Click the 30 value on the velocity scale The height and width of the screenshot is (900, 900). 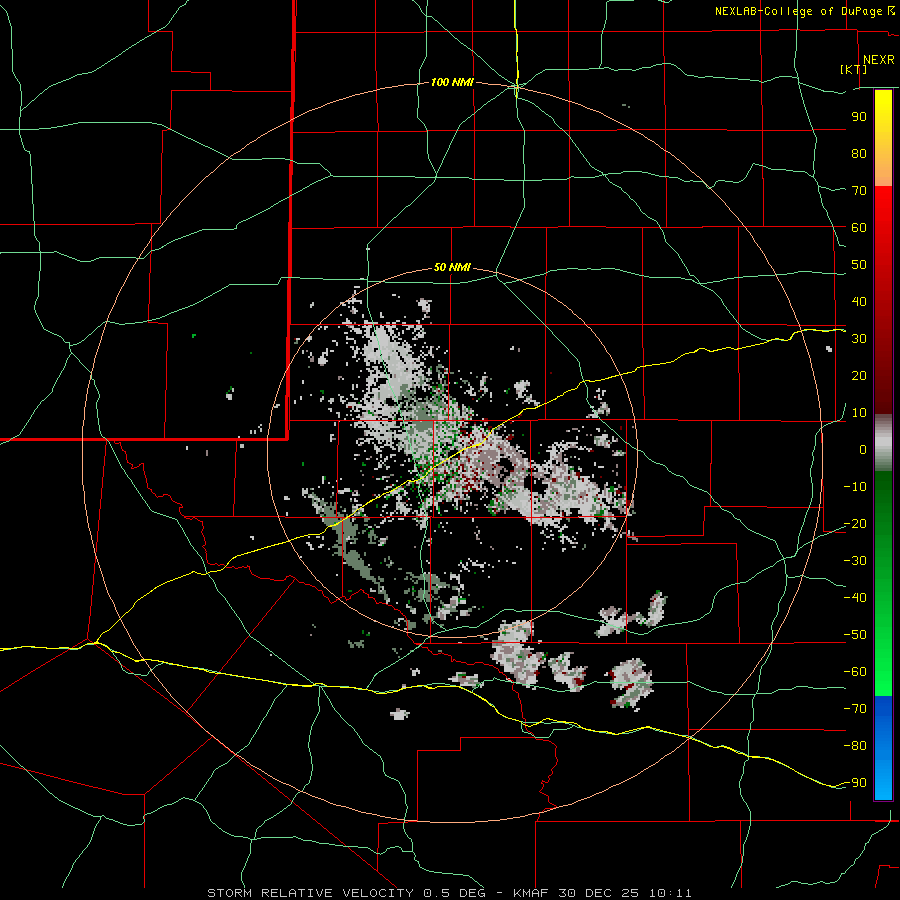(x=859, y=339)
